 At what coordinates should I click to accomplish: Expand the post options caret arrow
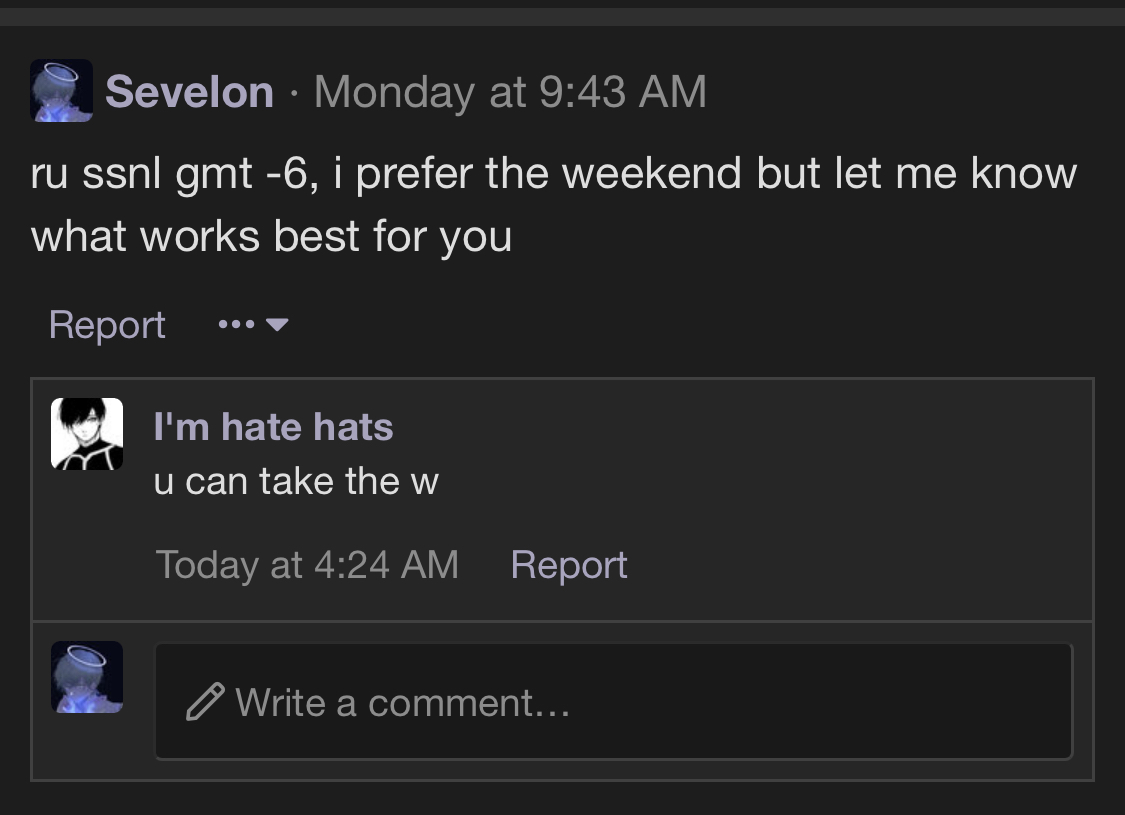click(x=277, y=325)
